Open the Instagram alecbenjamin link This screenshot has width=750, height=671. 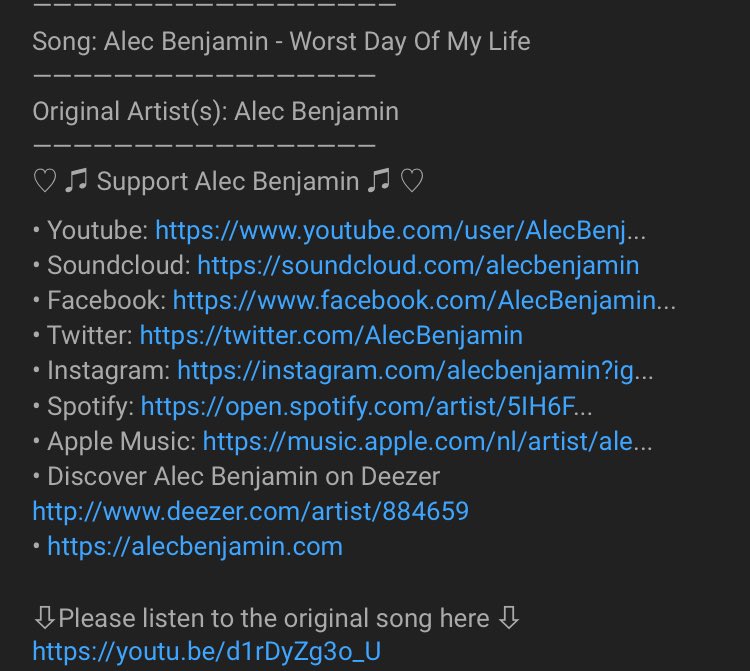coord(415,371)
